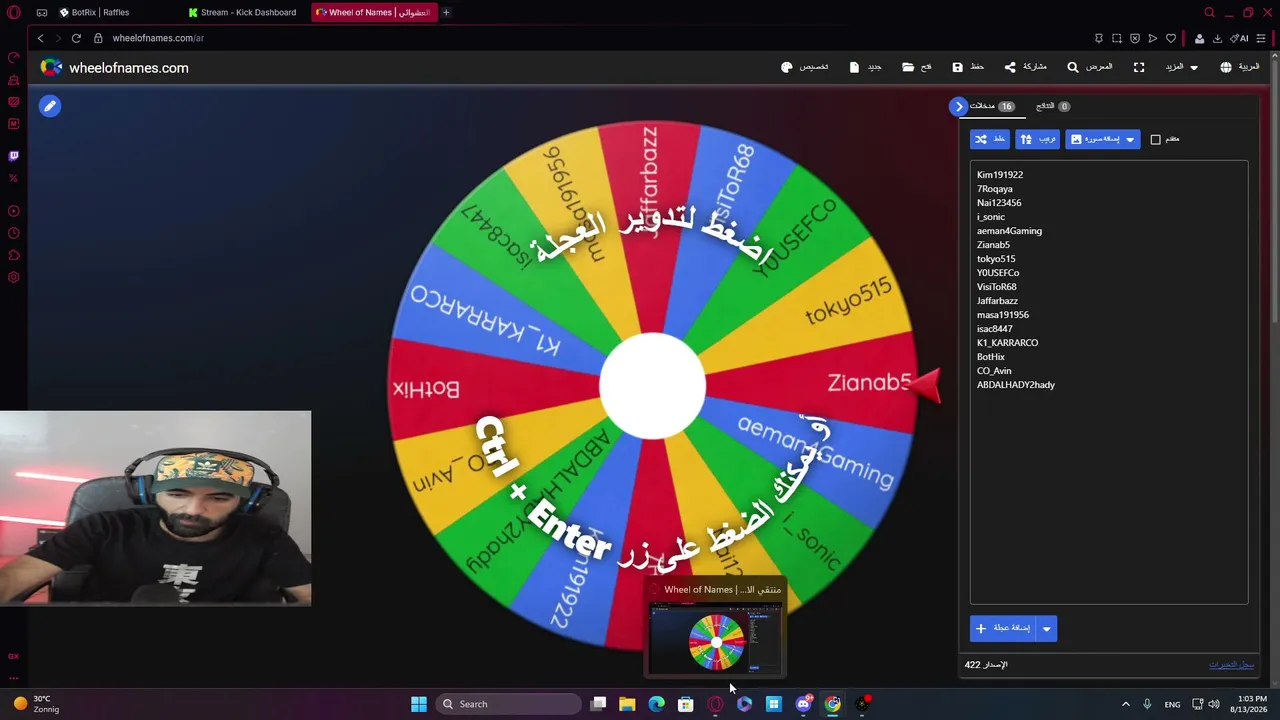Click the entry aeman4Gaming in the list
Viewport: 1280px width, 720px height.
(x=1009, y=231)
